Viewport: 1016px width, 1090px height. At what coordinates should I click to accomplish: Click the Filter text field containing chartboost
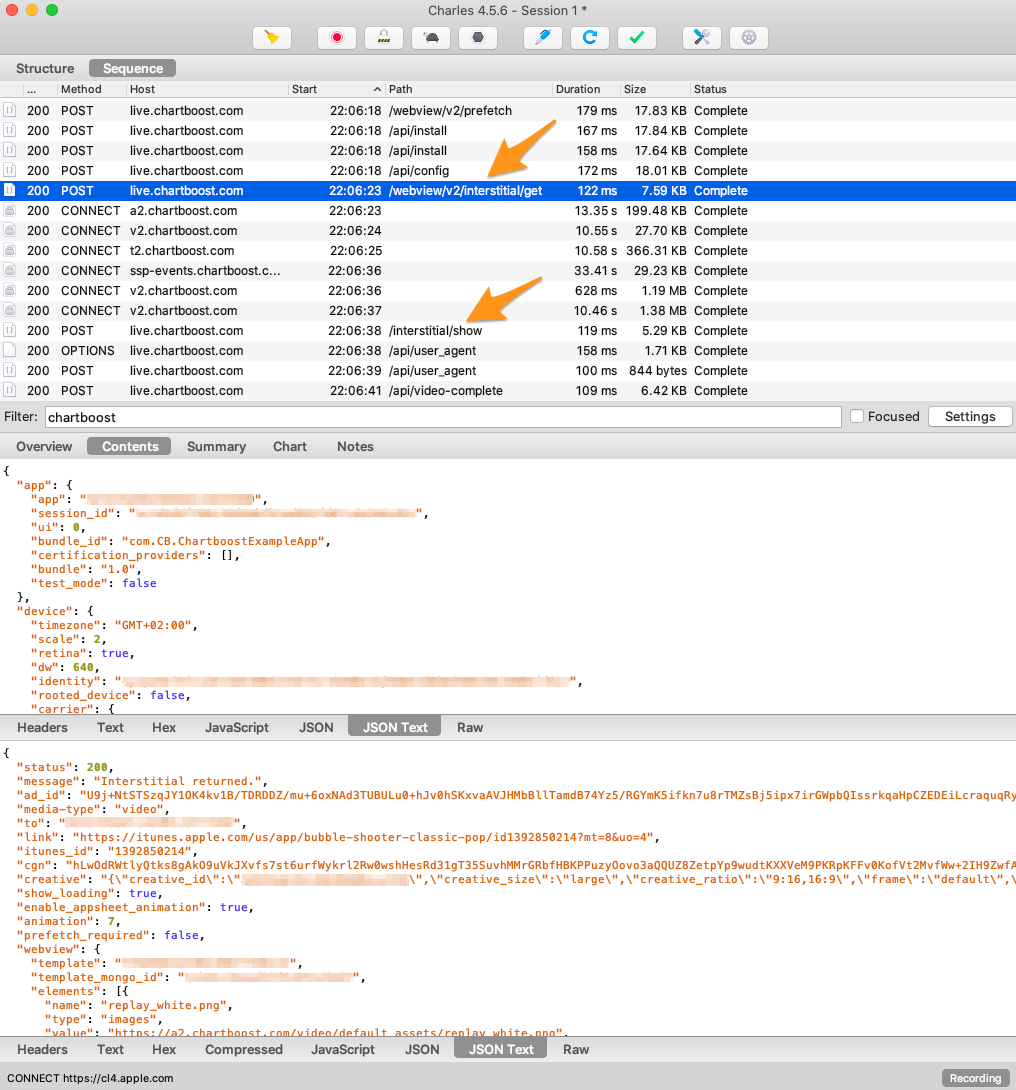click(x=443, y=417)
